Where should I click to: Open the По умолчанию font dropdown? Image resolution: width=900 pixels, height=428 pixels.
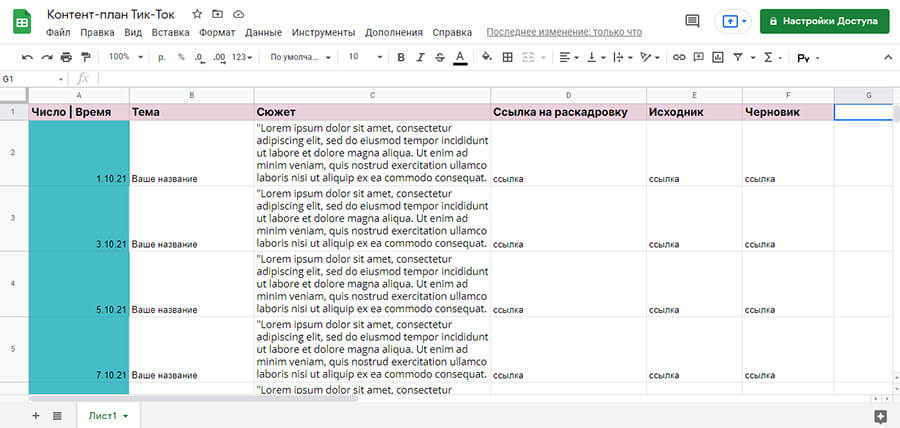[x=301, y=57]
